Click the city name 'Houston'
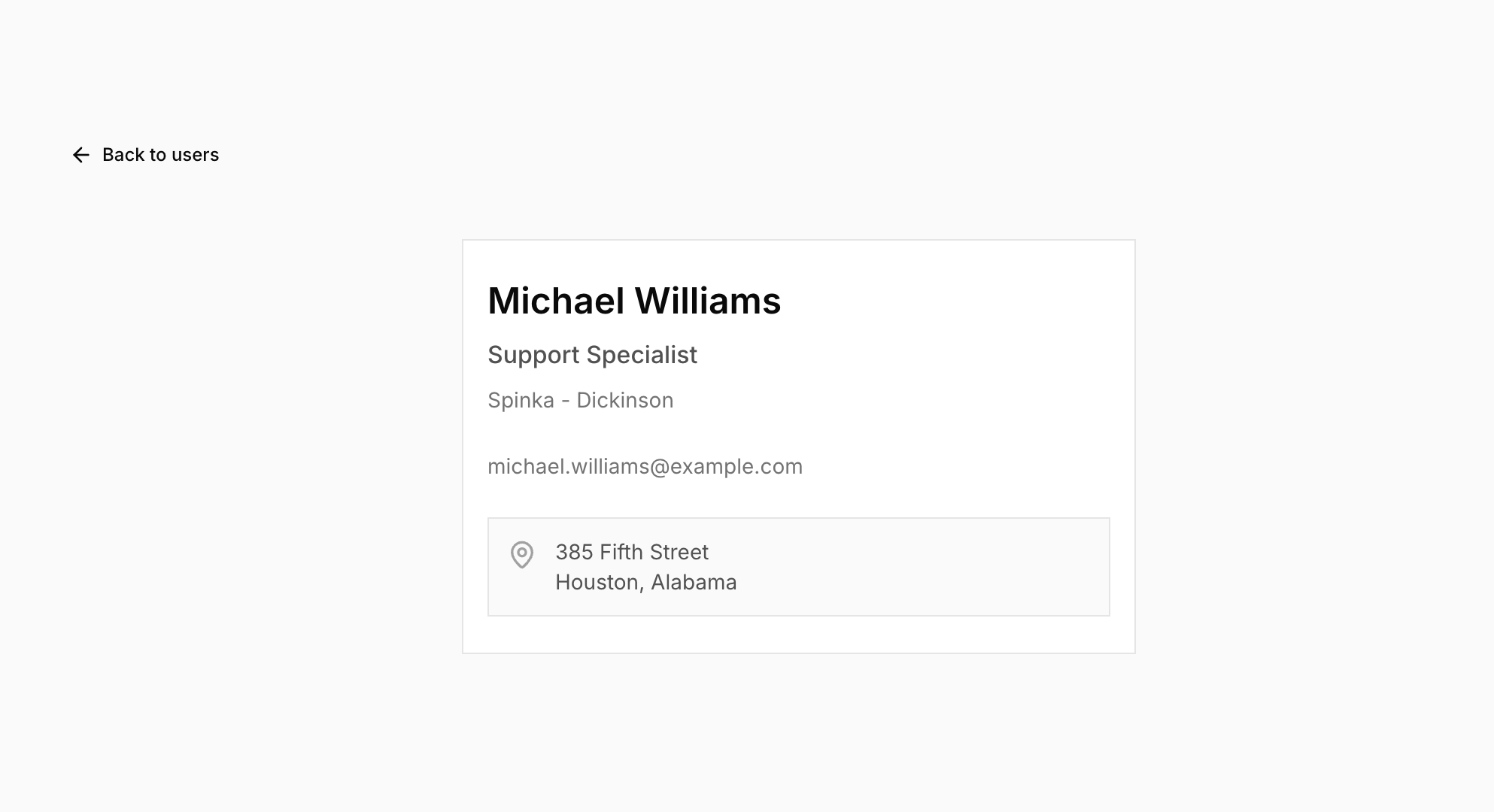Screen dimensions: 1494x812 pos(597,582)
